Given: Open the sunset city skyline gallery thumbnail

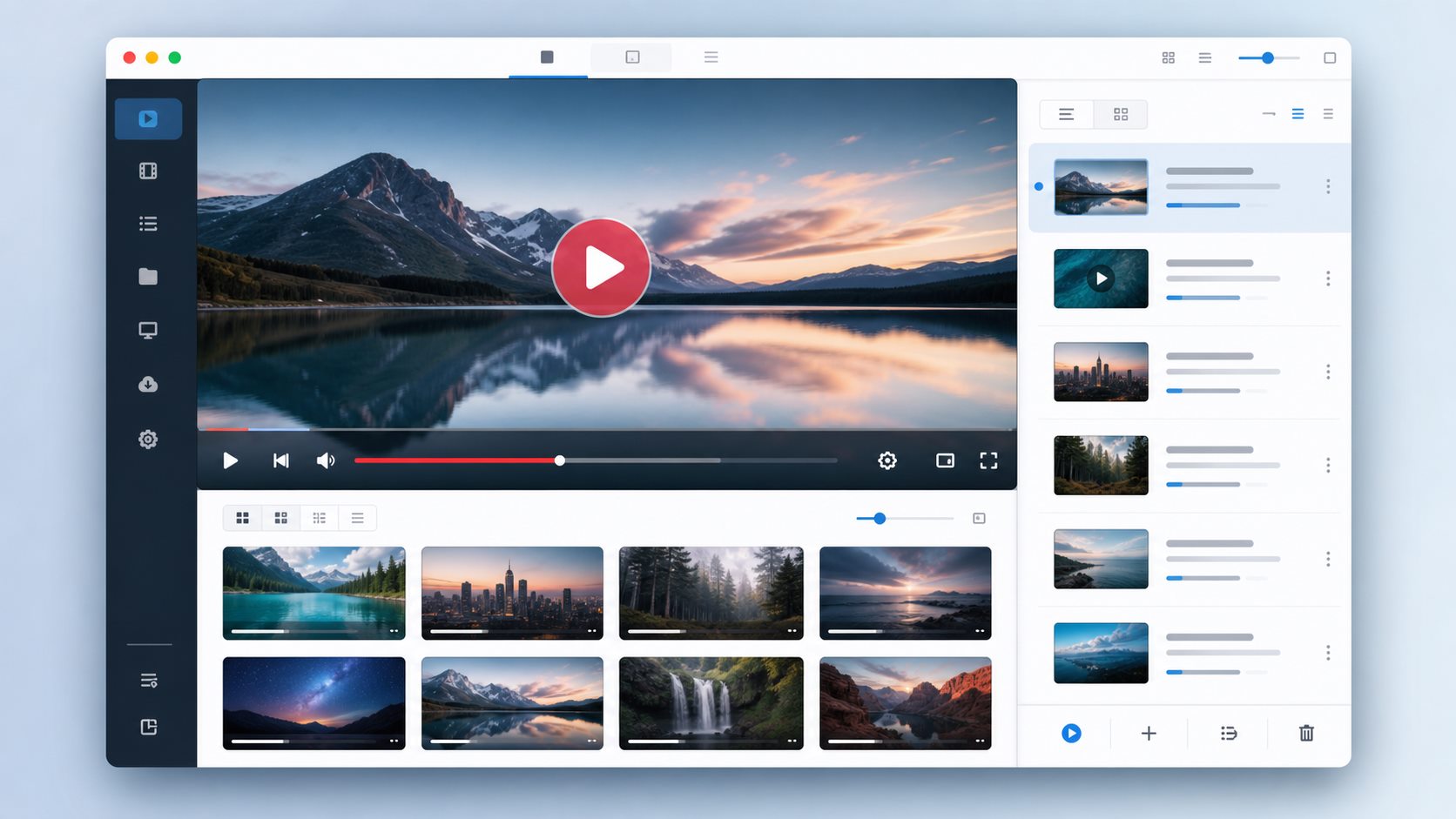Looking at the screenshot, I should click(512, 594).
